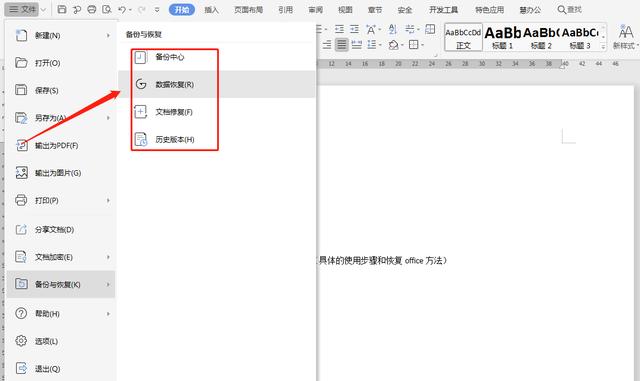
Task: Click 输出为图片(G) in the file menu
Action: tap(60, 173)
